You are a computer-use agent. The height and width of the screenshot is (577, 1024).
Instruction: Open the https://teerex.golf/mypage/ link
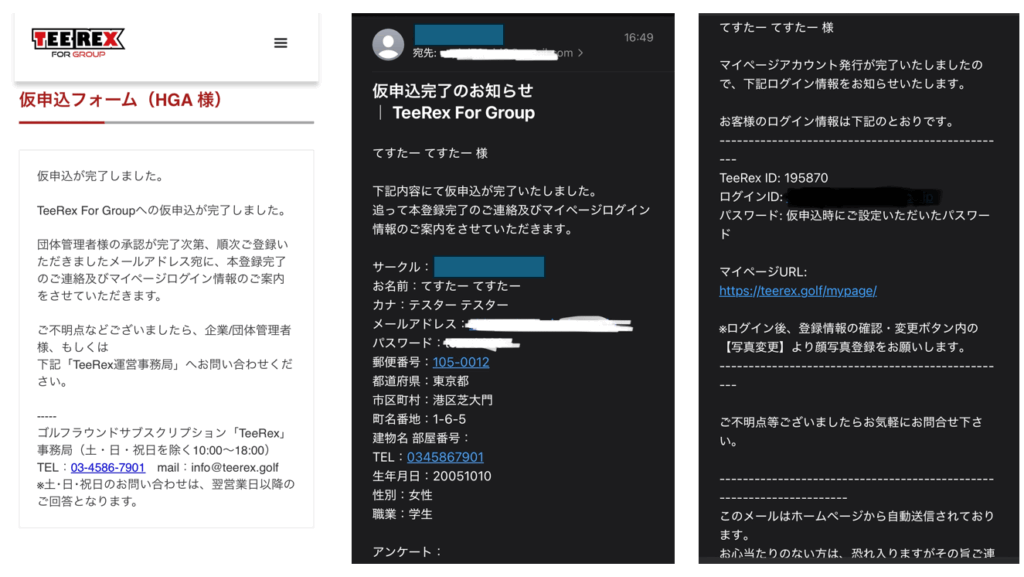point(798,291)
